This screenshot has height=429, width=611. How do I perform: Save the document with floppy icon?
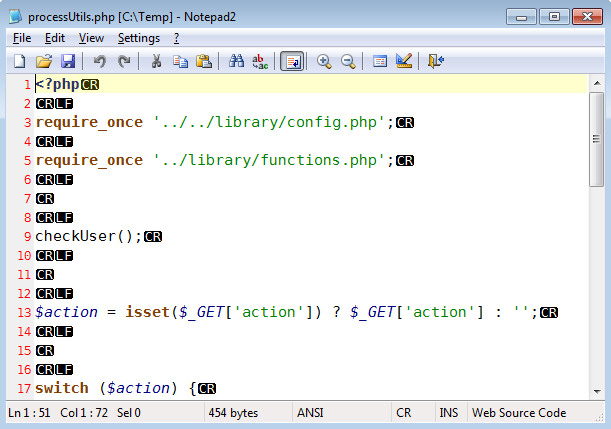(x=68, y=61)
